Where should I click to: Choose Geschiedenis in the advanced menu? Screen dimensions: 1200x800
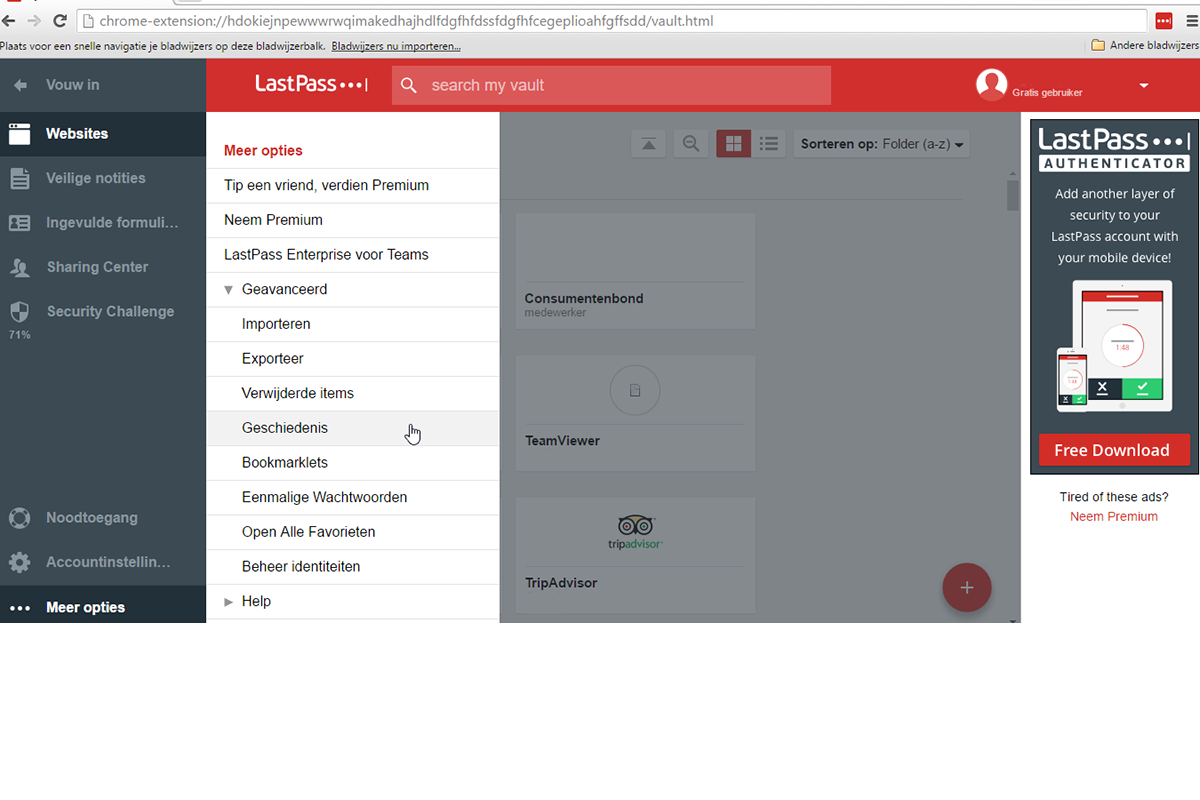(285, 428)
